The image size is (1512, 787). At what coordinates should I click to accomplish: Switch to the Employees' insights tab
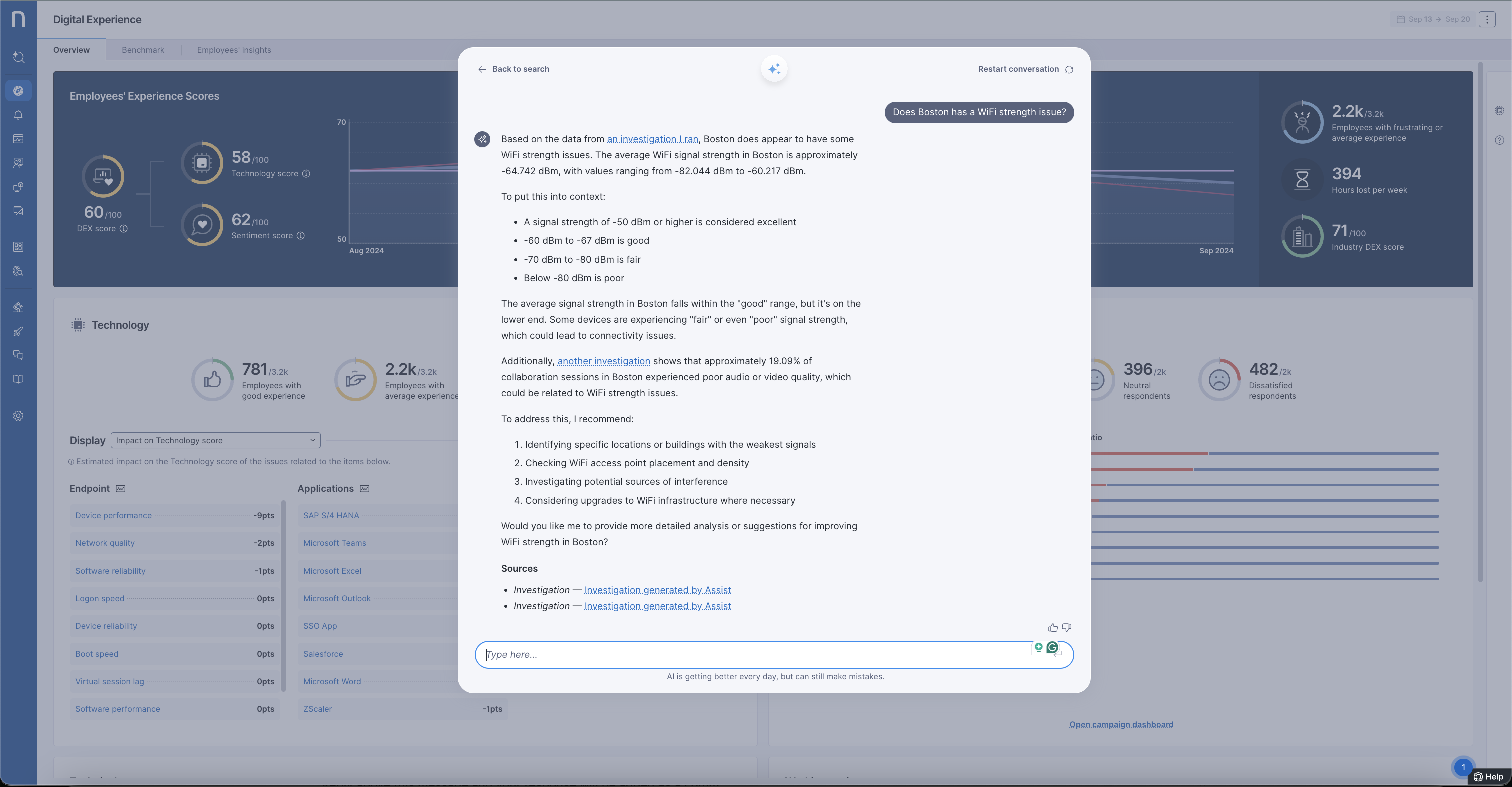[233, 50]
